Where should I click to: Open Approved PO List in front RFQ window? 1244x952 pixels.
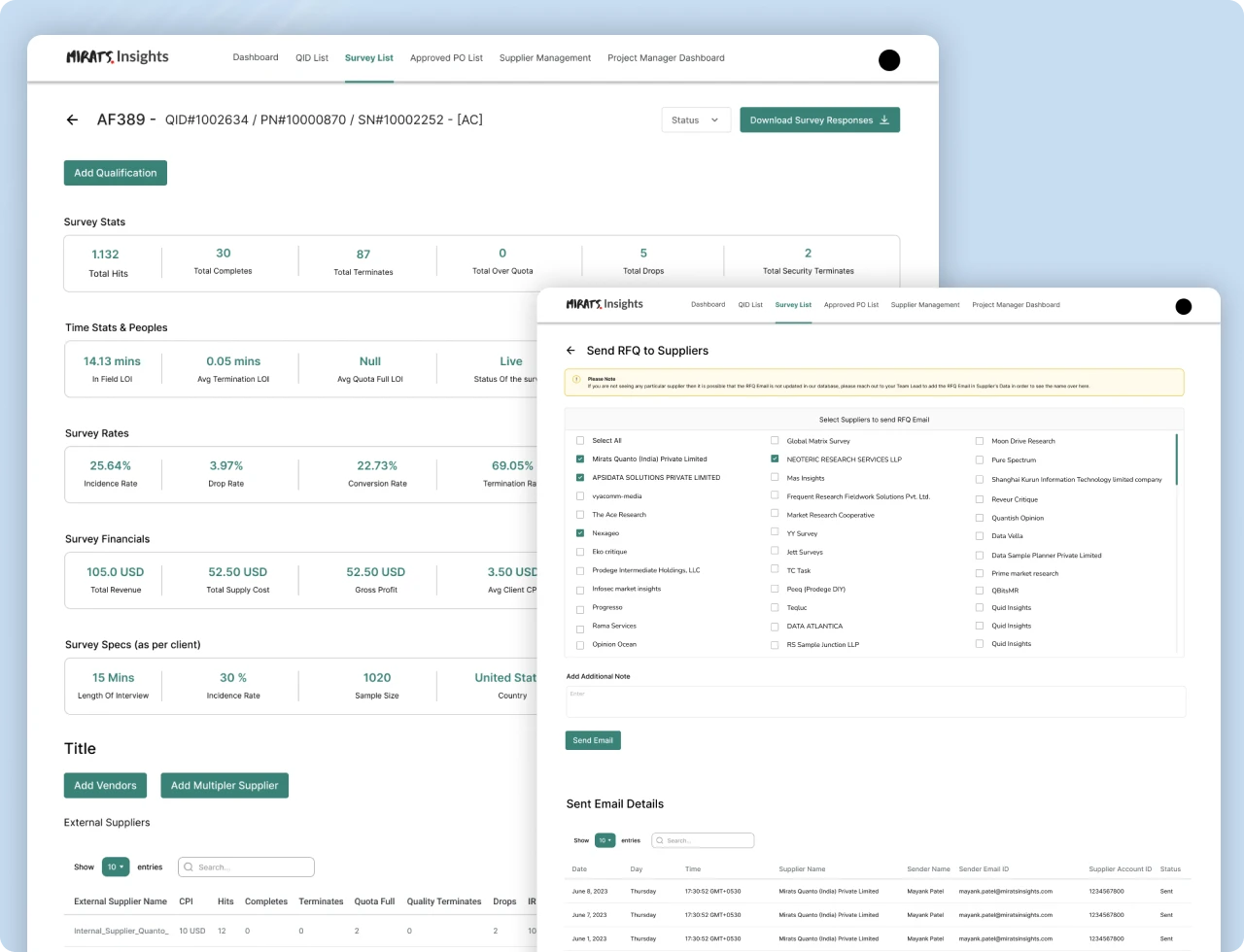(x=851, y=304)
